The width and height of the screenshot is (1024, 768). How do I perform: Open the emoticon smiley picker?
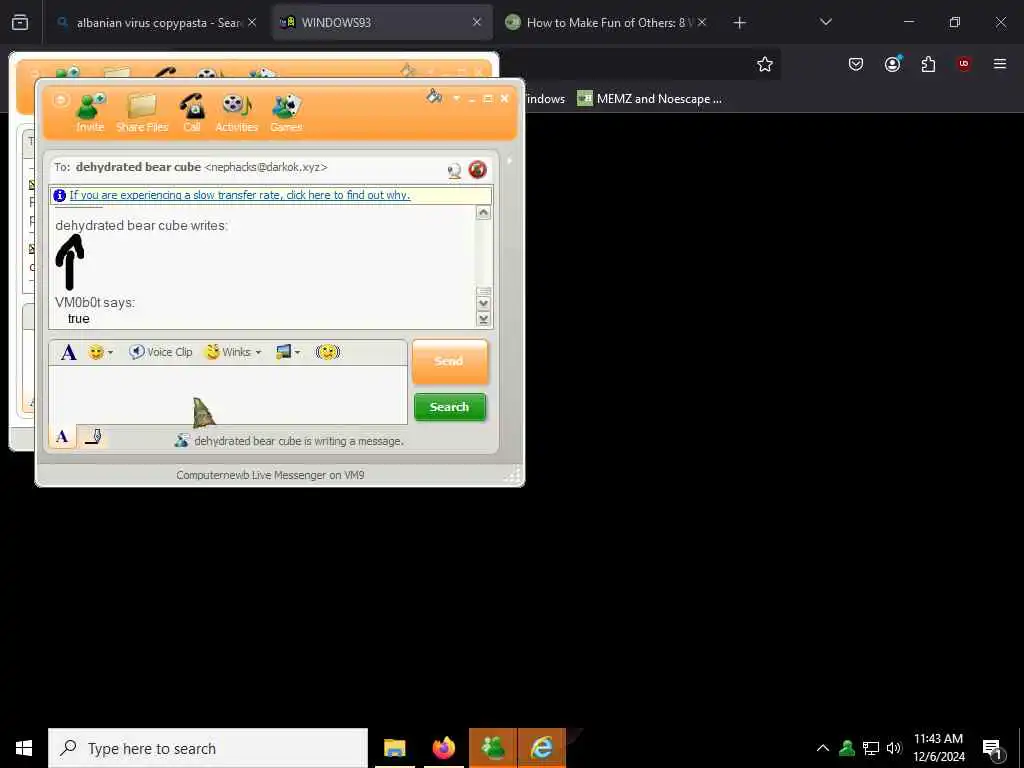point(101,353)
